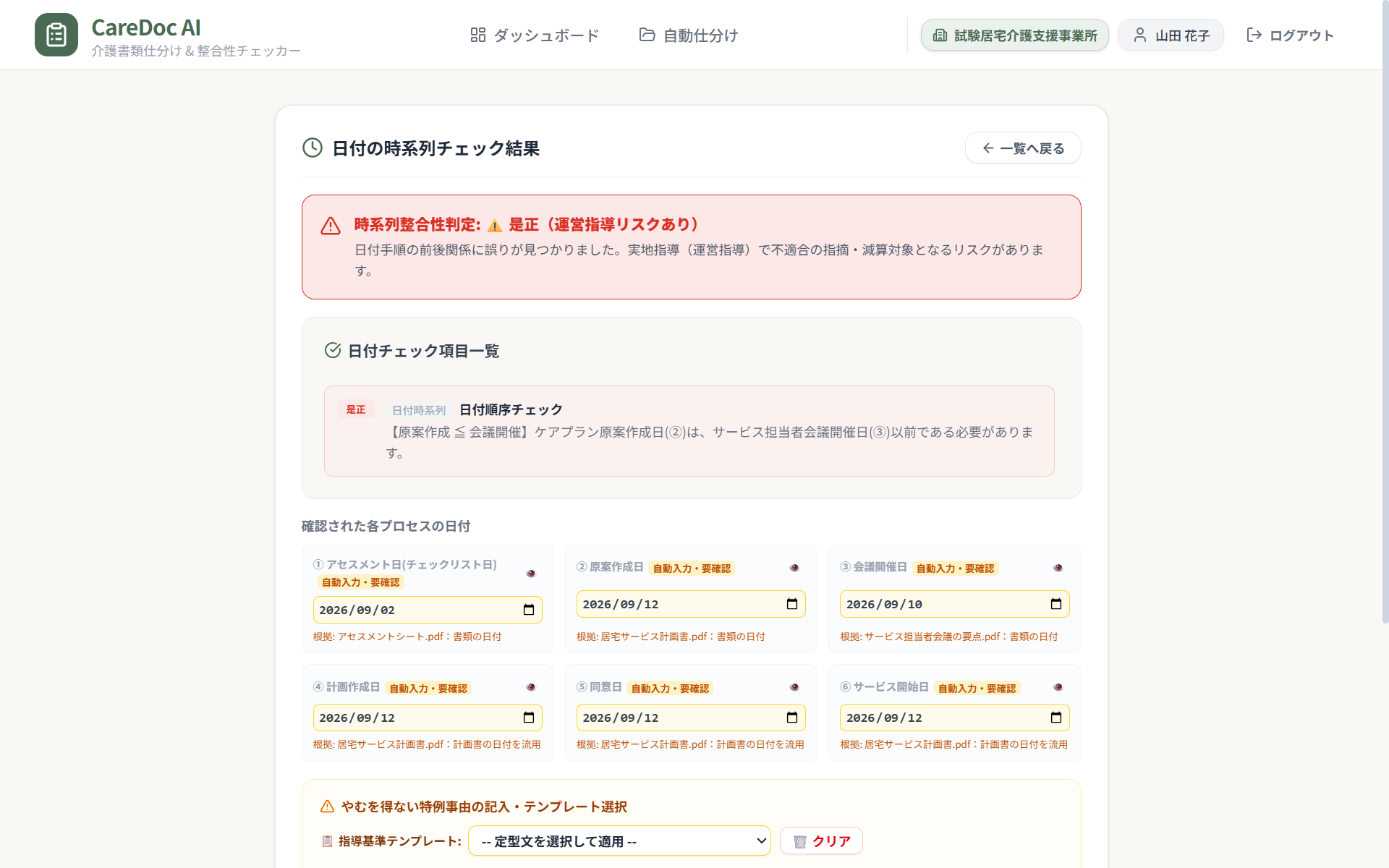The width and height of the screenshot is (1389, 868).
Task: Expand the 定型文を選択して適用 template dropdown
Action: pyautogui.click(x=619, y=841)
